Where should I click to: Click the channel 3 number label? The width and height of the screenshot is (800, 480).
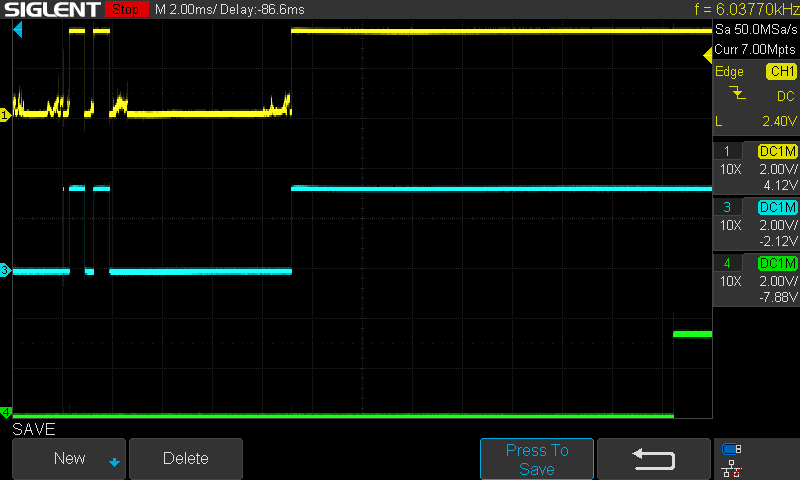point(727,207)
